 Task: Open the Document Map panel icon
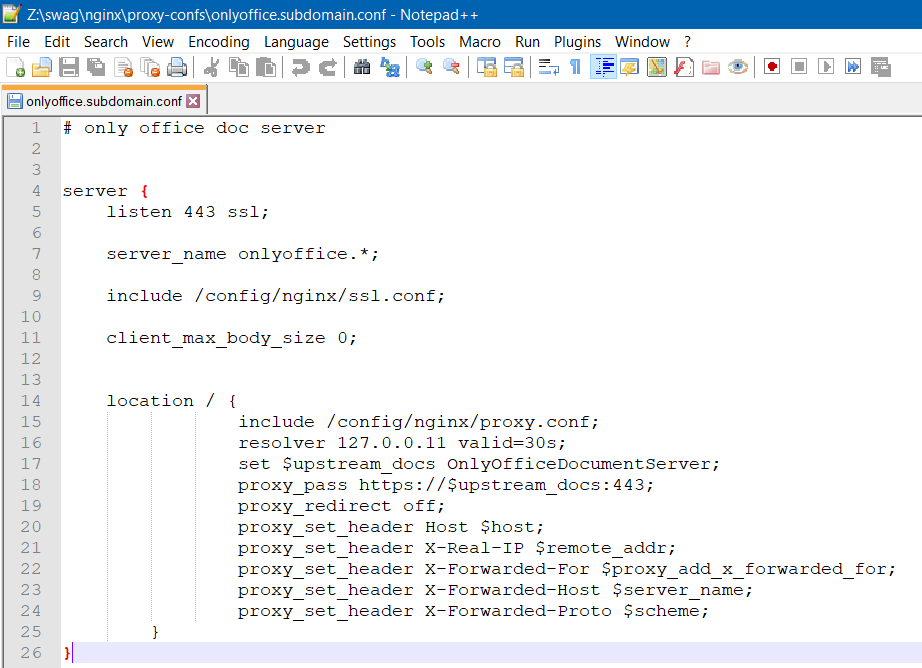[x=656, y=67]
